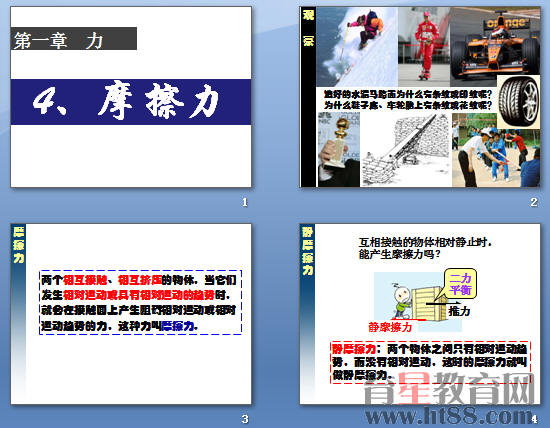The image size is (550, 428).
Task: Click the racer in red suit photo
Action: click(x=424, y=47)
